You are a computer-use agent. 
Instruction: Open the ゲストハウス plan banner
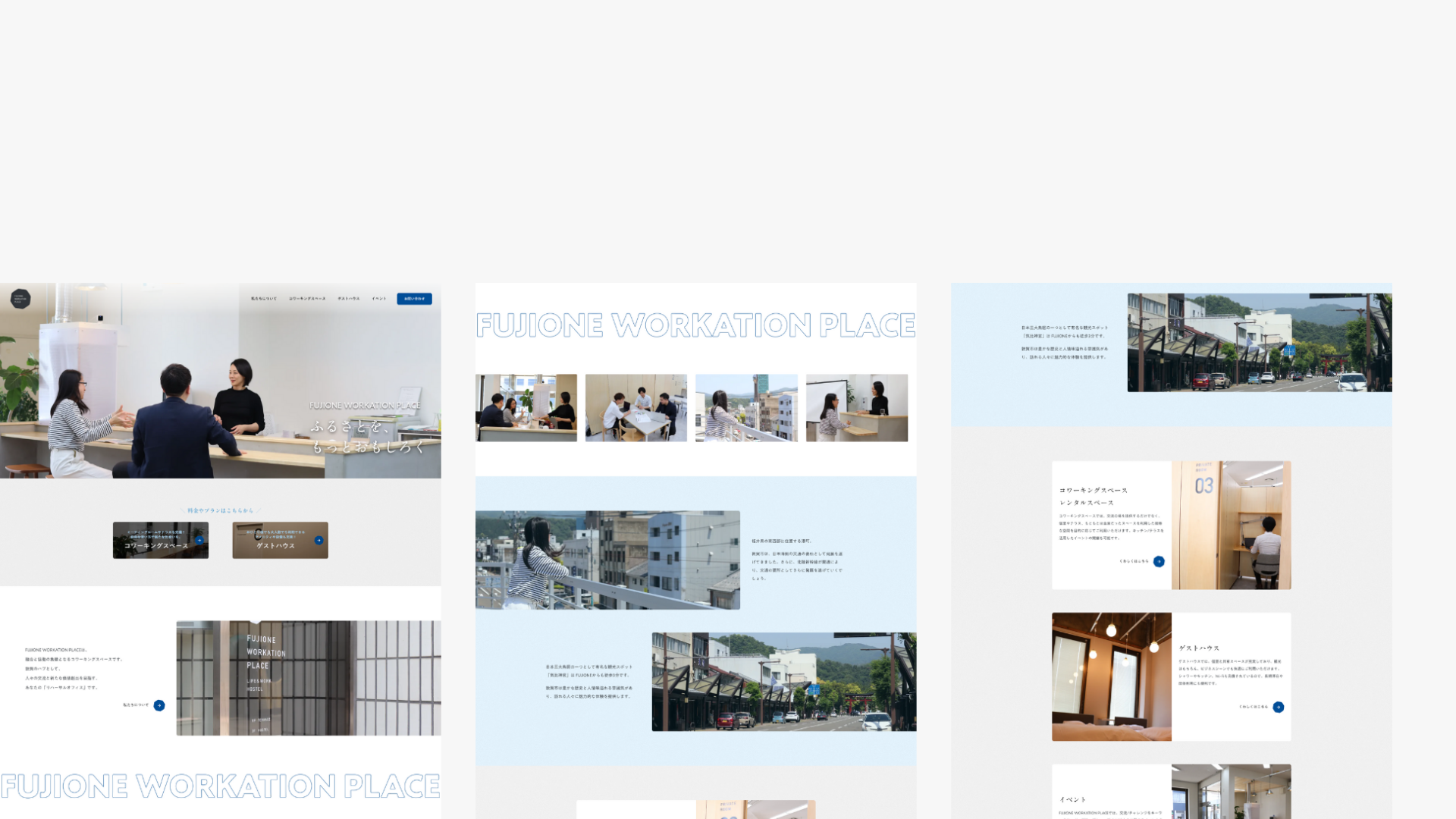coord(280,540)
